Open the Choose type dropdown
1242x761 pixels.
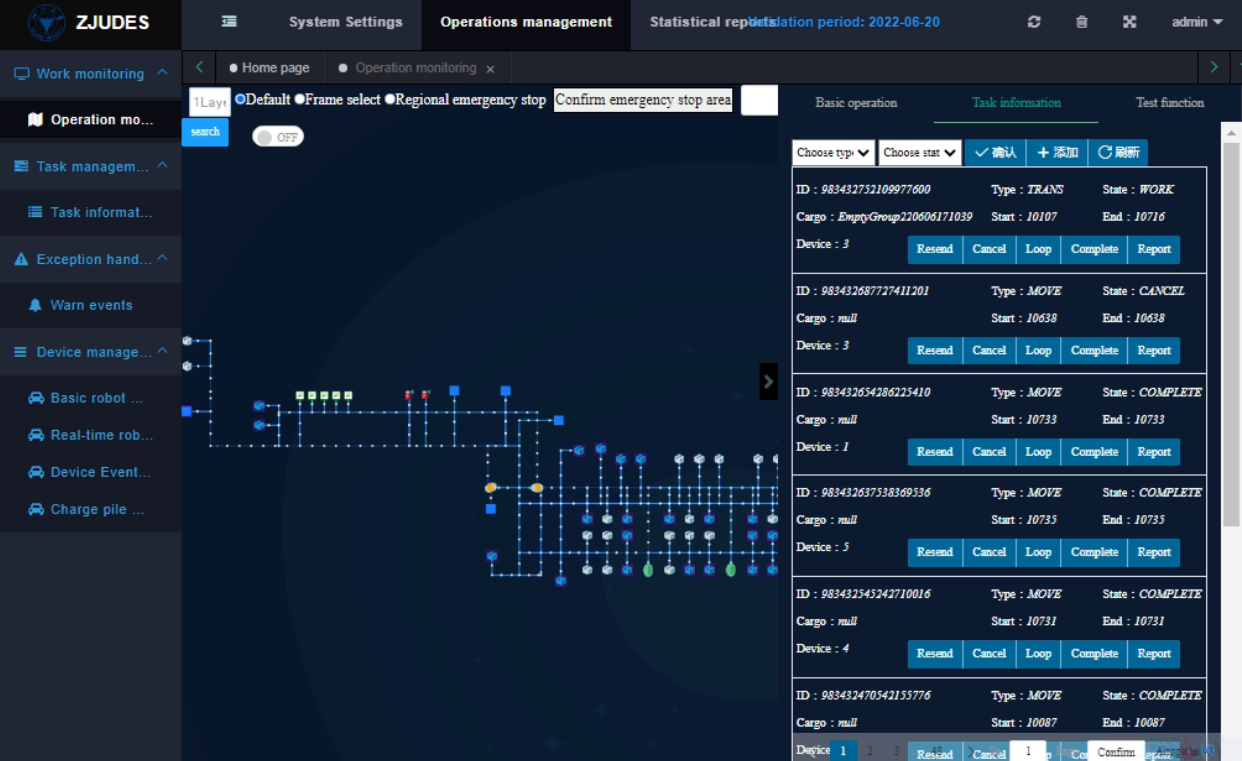[833, 152]
